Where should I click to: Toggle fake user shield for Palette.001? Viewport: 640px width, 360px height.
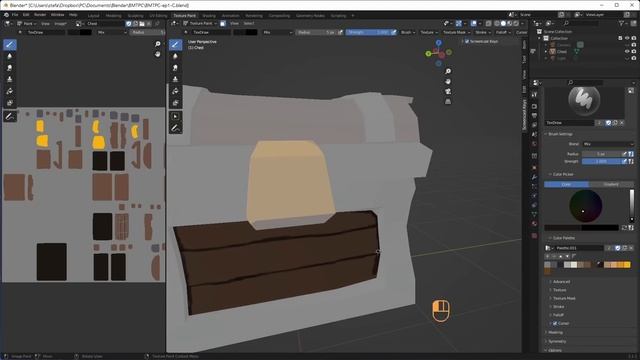618,248
